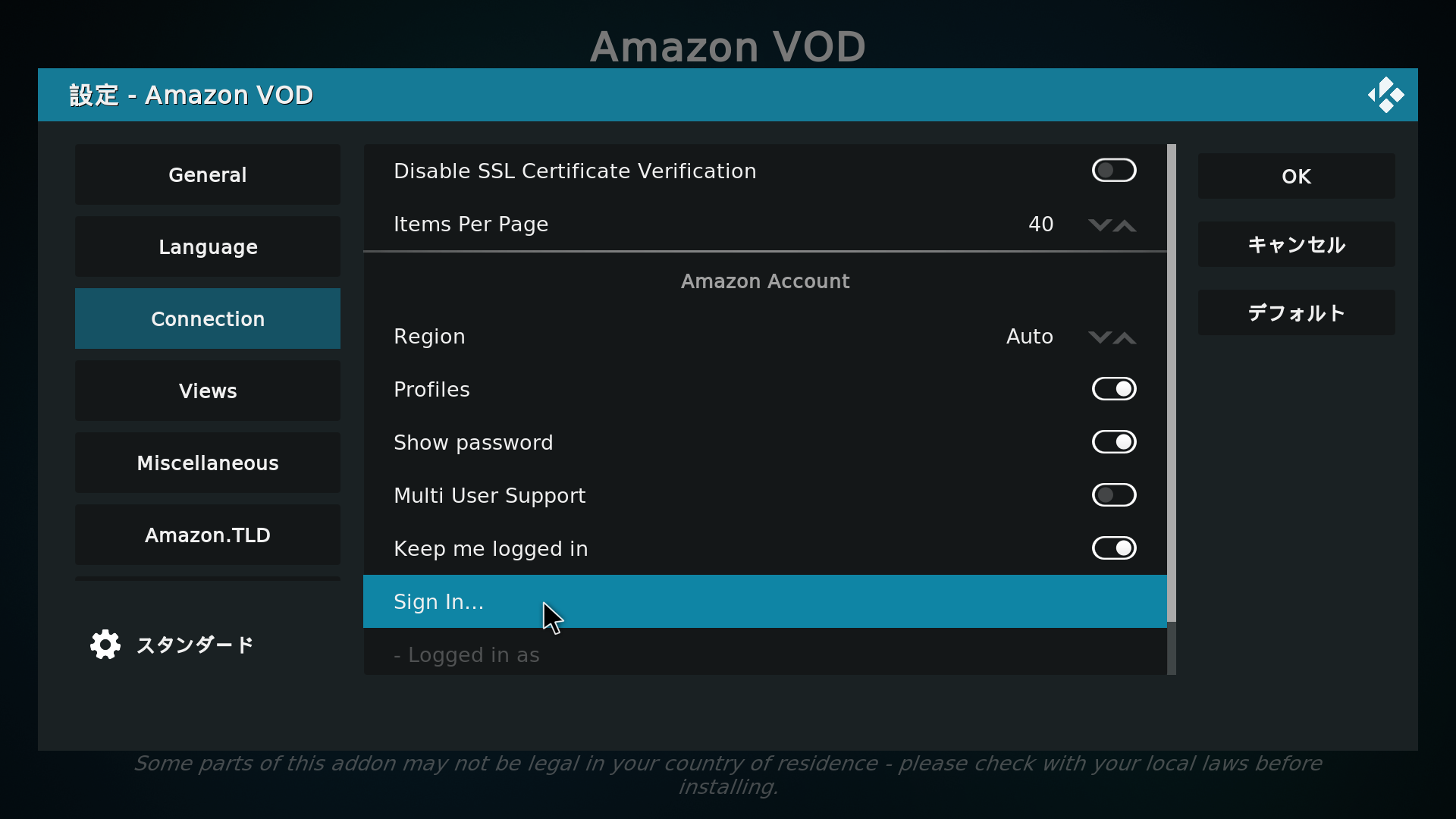Disable the Show password switch

(1113, 442)
